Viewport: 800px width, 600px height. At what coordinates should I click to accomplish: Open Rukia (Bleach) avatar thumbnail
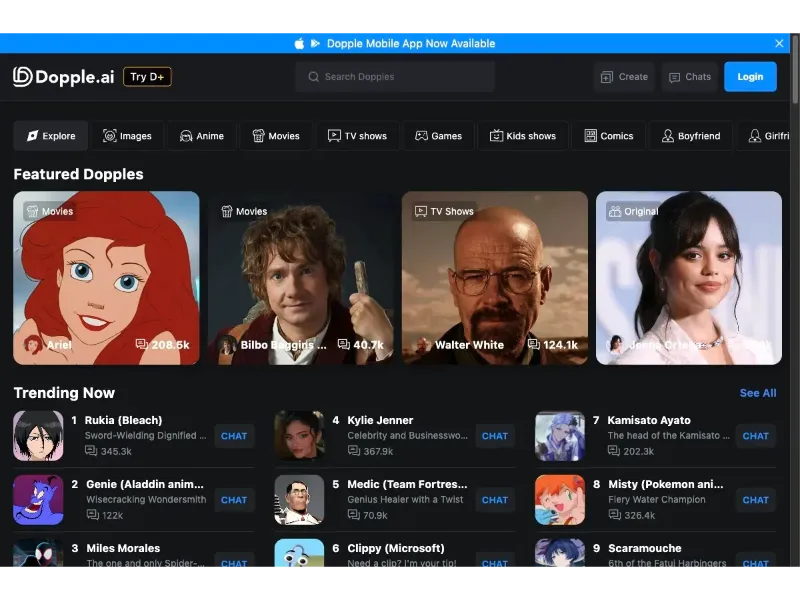(38, 435)
